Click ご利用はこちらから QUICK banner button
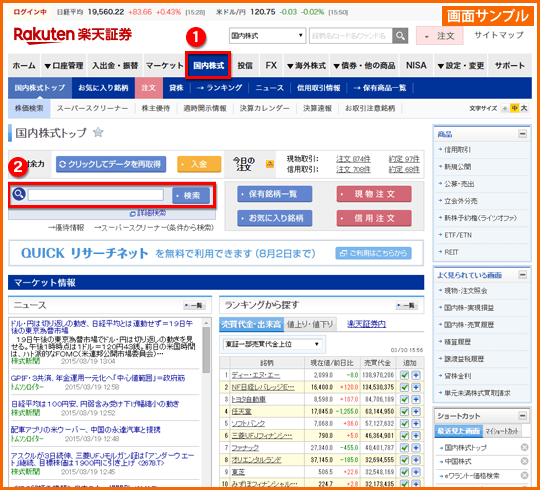Screen dimensions: 540x490 click(x=373, y=253)
